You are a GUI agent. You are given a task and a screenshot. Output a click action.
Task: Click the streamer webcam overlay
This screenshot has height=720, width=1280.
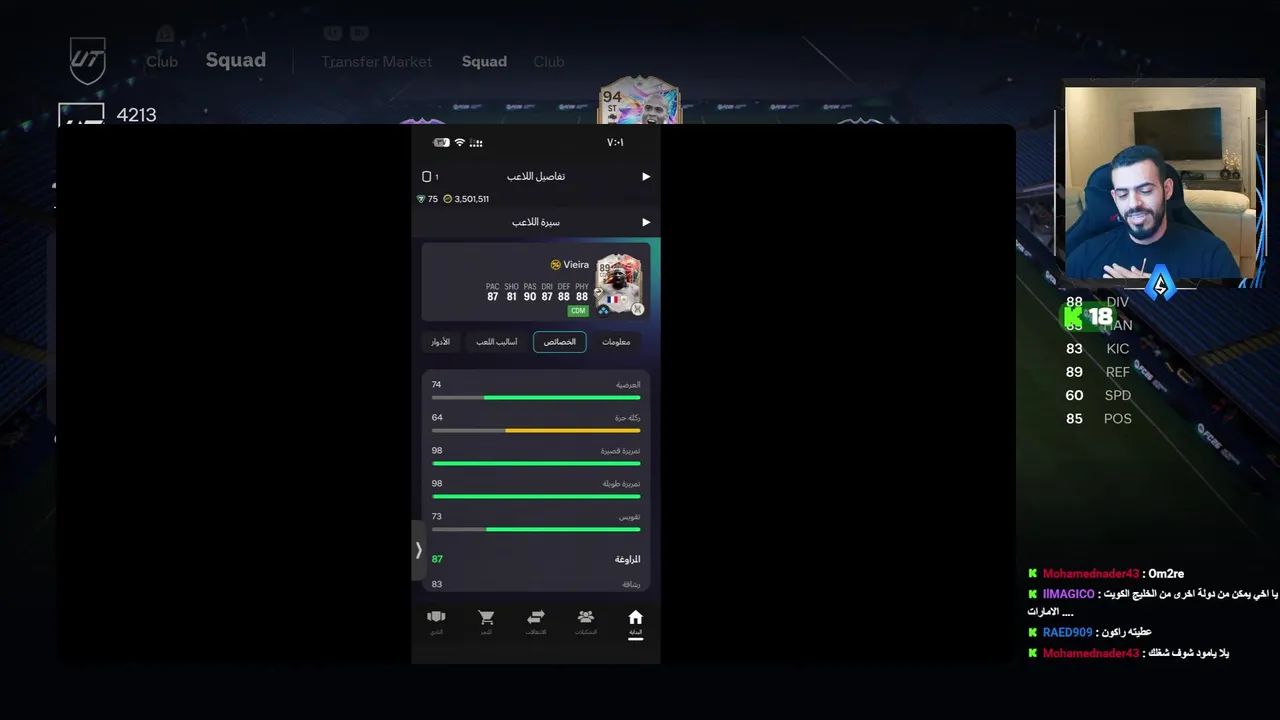coord(1160,183)
